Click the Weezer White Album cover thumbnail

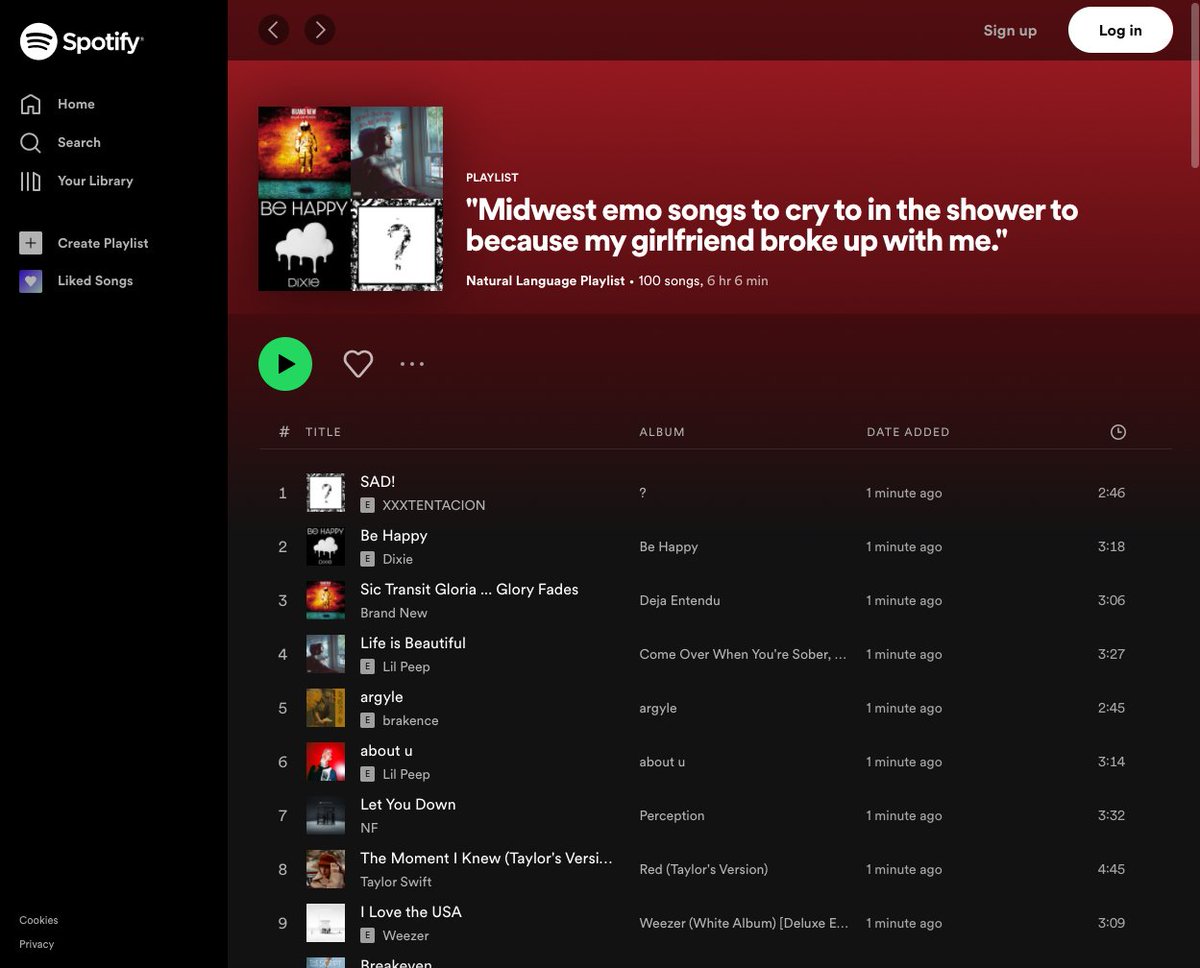(325, 923)
